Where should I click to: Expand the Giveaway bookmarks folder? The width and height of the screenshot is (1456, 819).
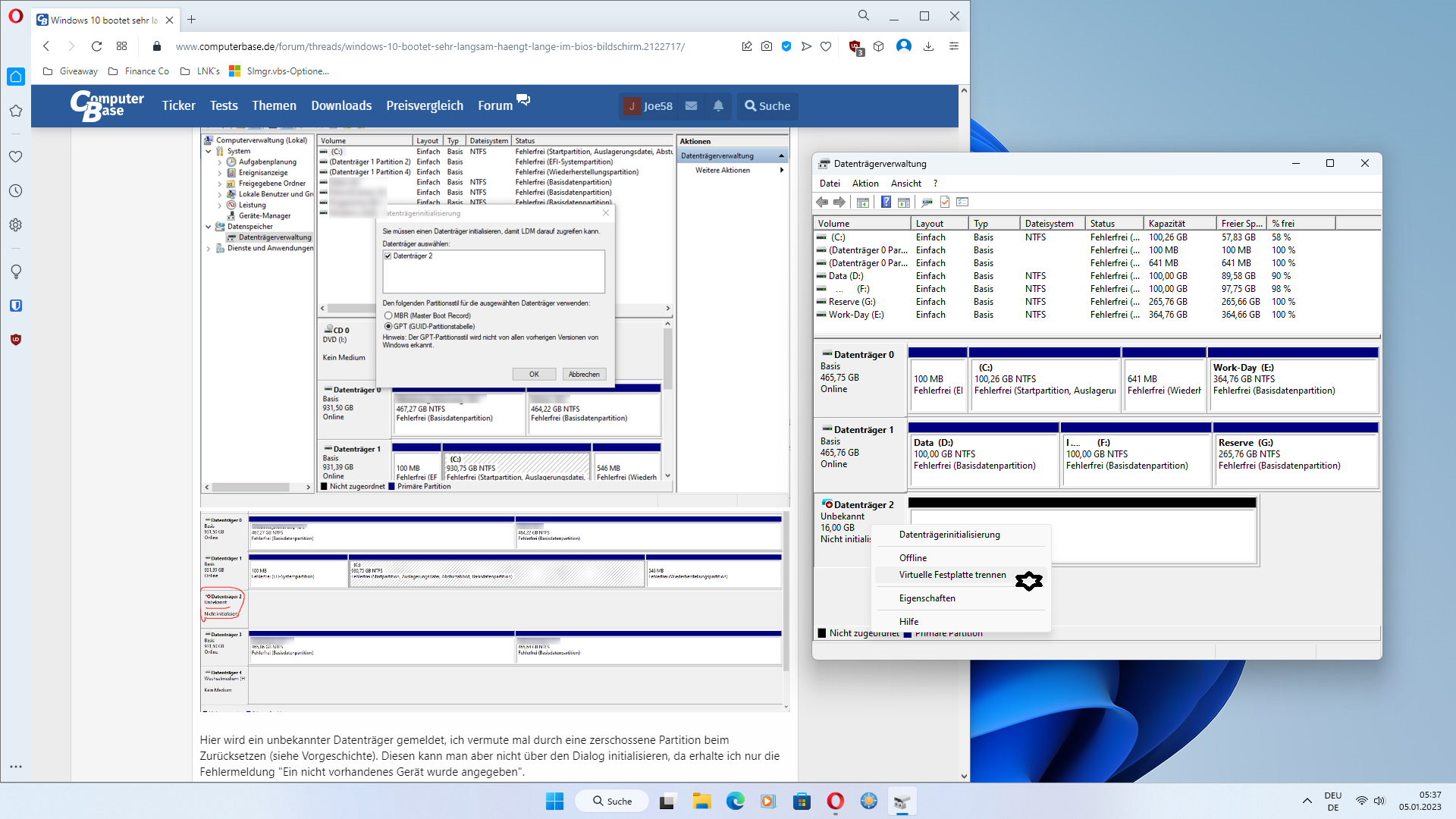71,71
